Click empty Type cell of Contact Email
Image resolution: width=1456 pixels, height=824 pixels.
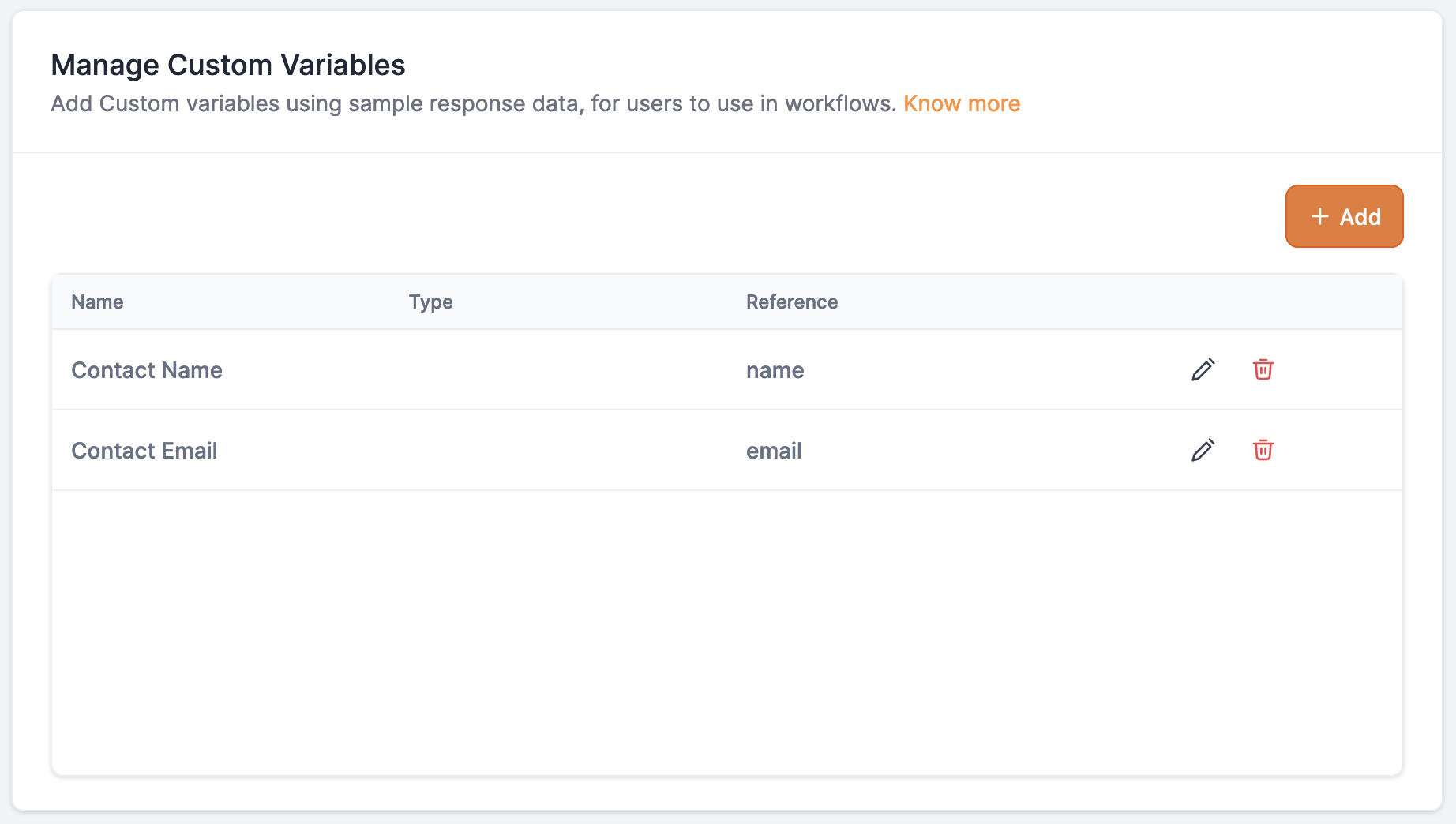coord(553,451)
